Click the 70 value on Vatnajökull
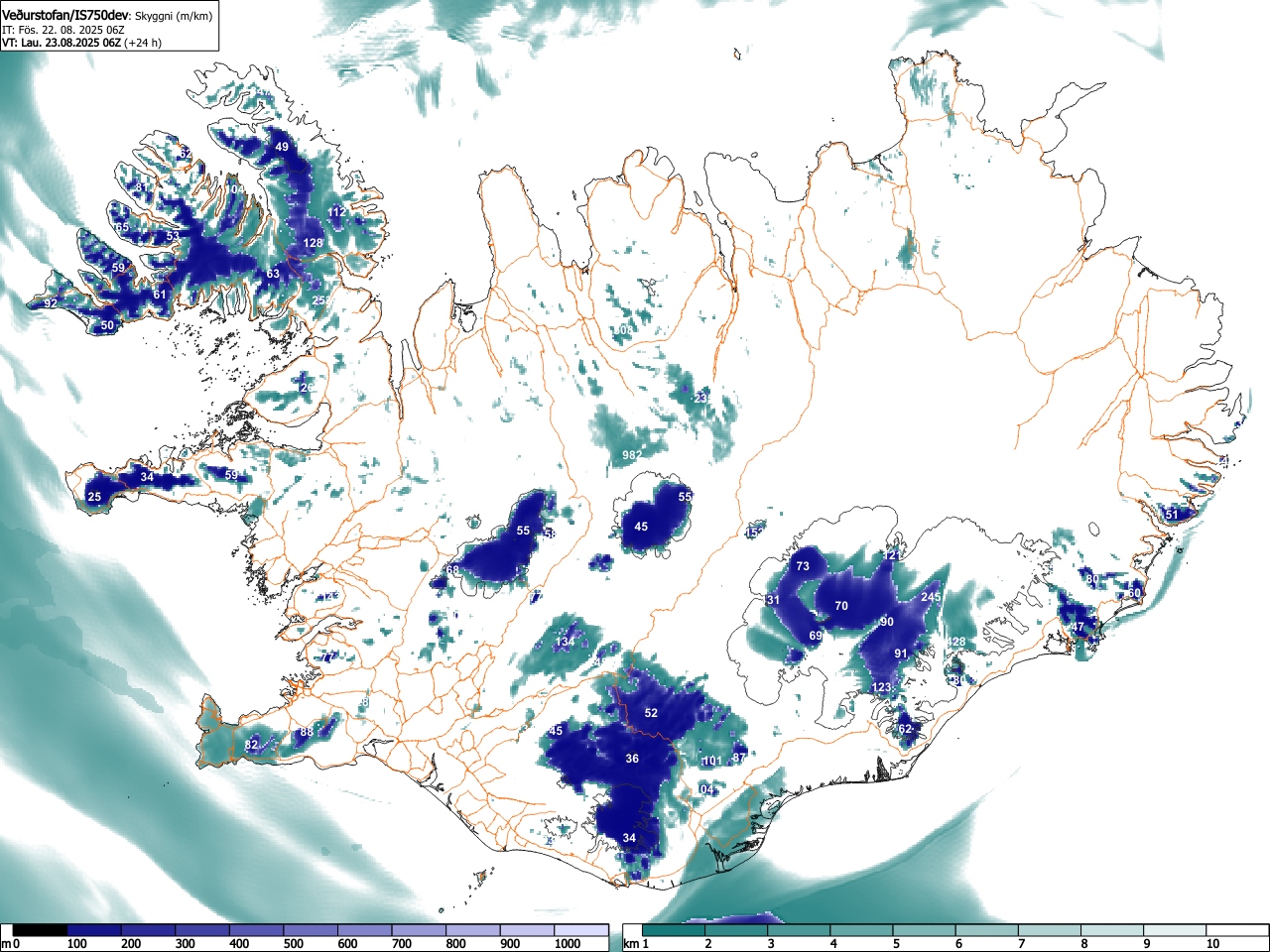This screenshot has height=952, width=1270. [x=841, y=606]
